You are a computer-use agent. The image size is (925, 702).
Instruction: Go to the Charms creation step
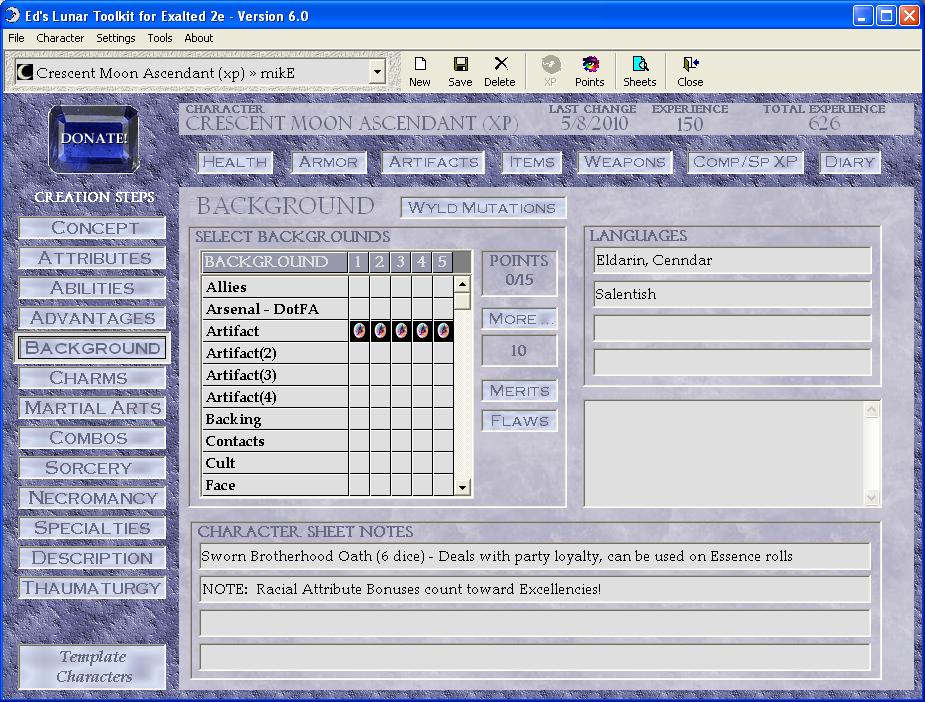point(93,378)
